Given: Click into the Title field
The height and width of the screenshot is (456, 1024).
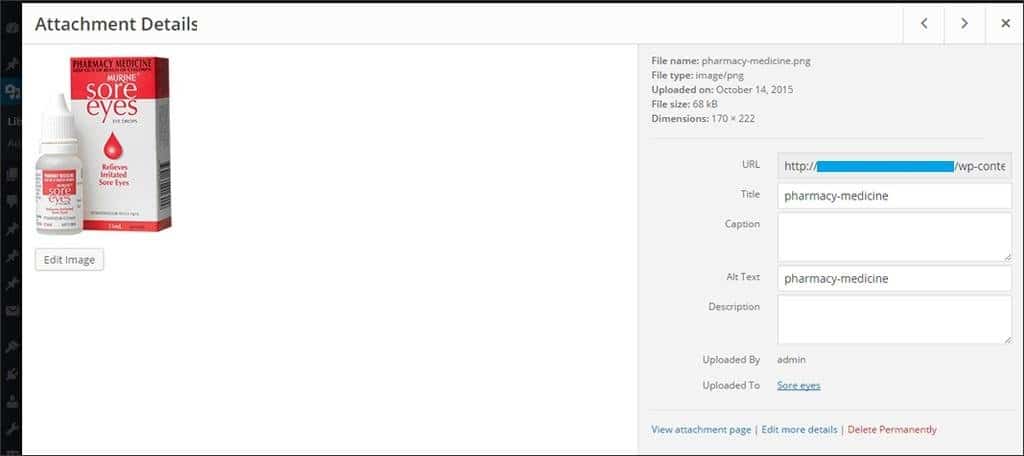Looking at the screenshot, I should (895, 195).
